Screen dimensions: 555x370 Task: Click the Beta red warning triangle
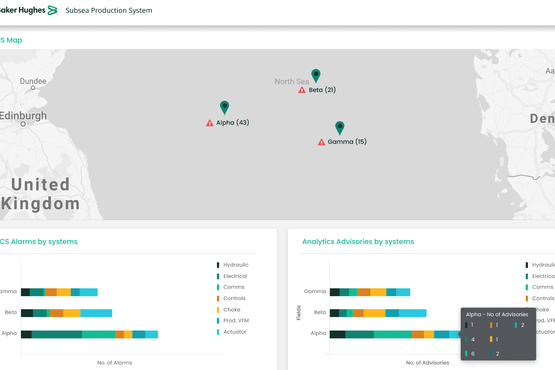coord(302,90)
